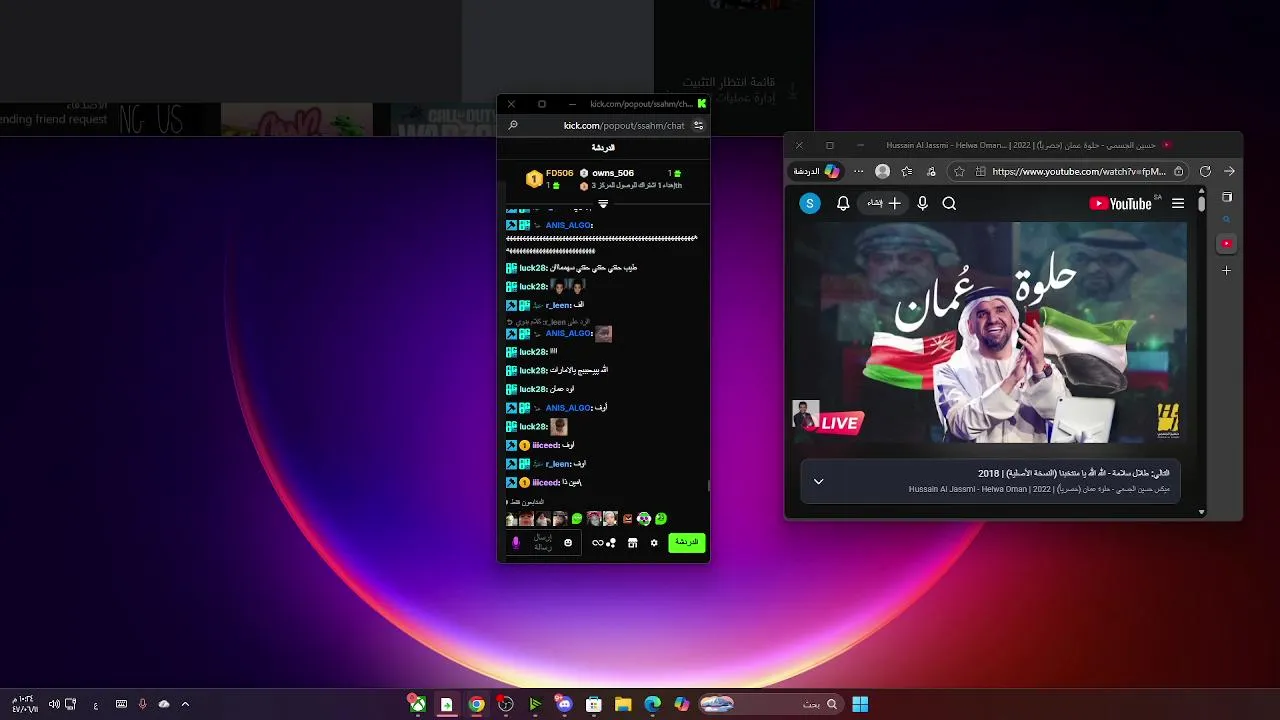Screen dimensions: 1280x720
Task: Open Xbox app from taskbar
Action: coord(418,704)
